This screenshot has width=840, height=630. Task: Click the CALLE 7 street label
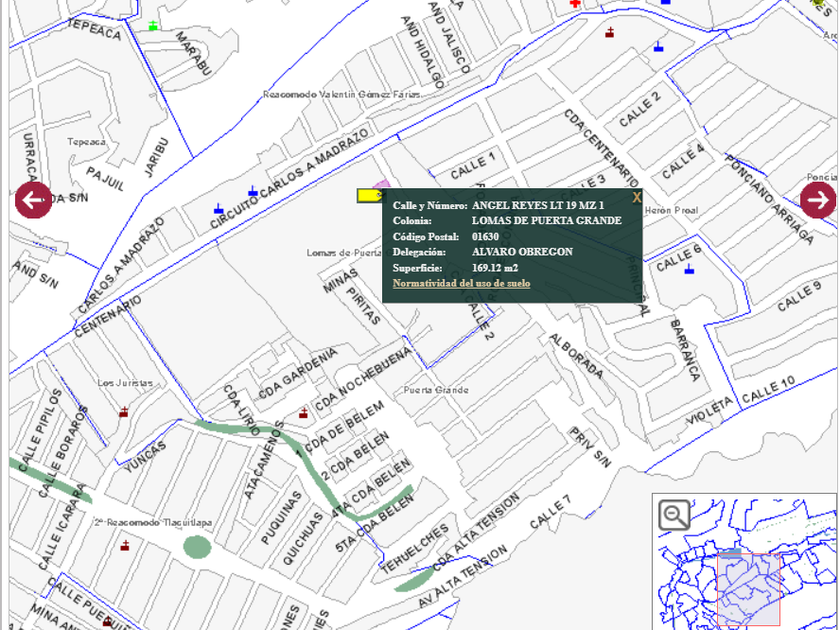click(550, 512)
